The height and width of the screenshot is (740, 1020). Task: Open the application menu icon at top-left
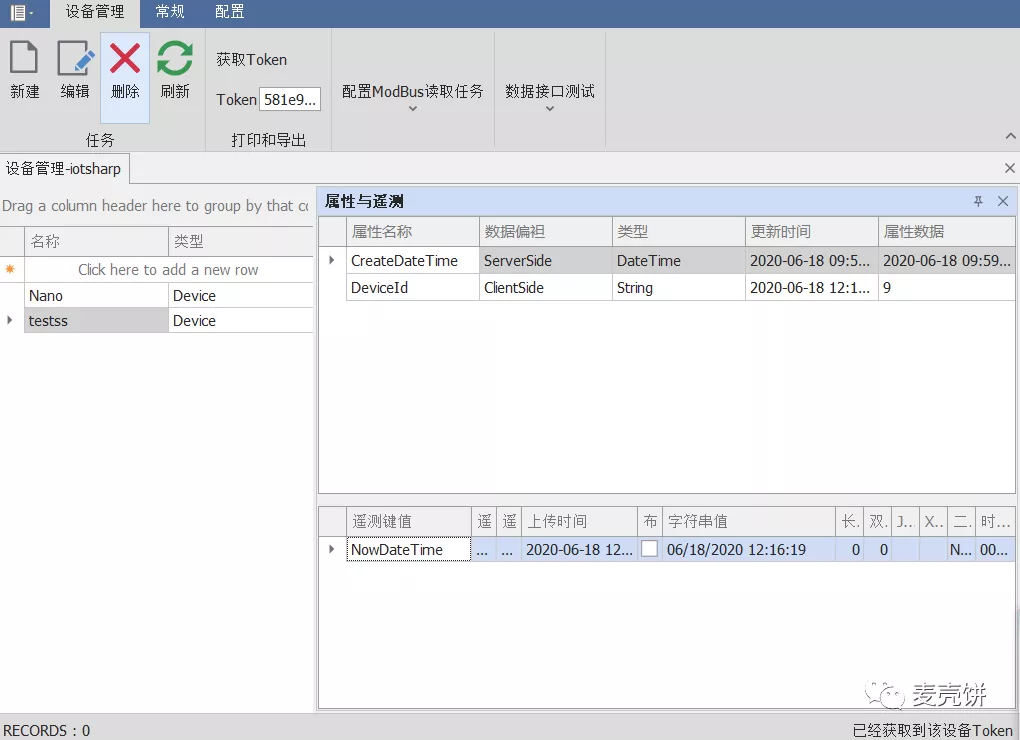(x=21, y=12)
